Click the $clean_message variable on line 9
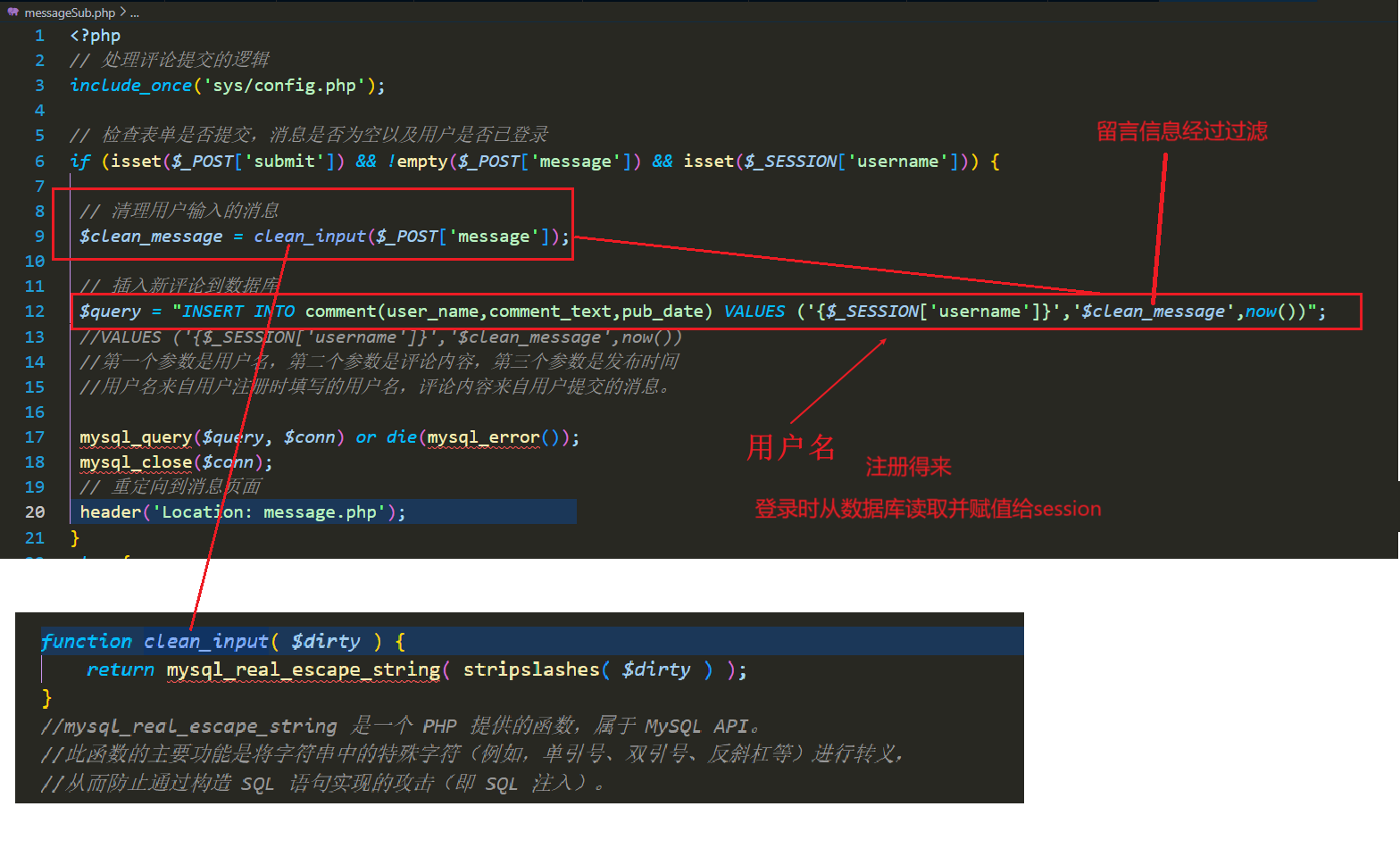 point(151,237)
